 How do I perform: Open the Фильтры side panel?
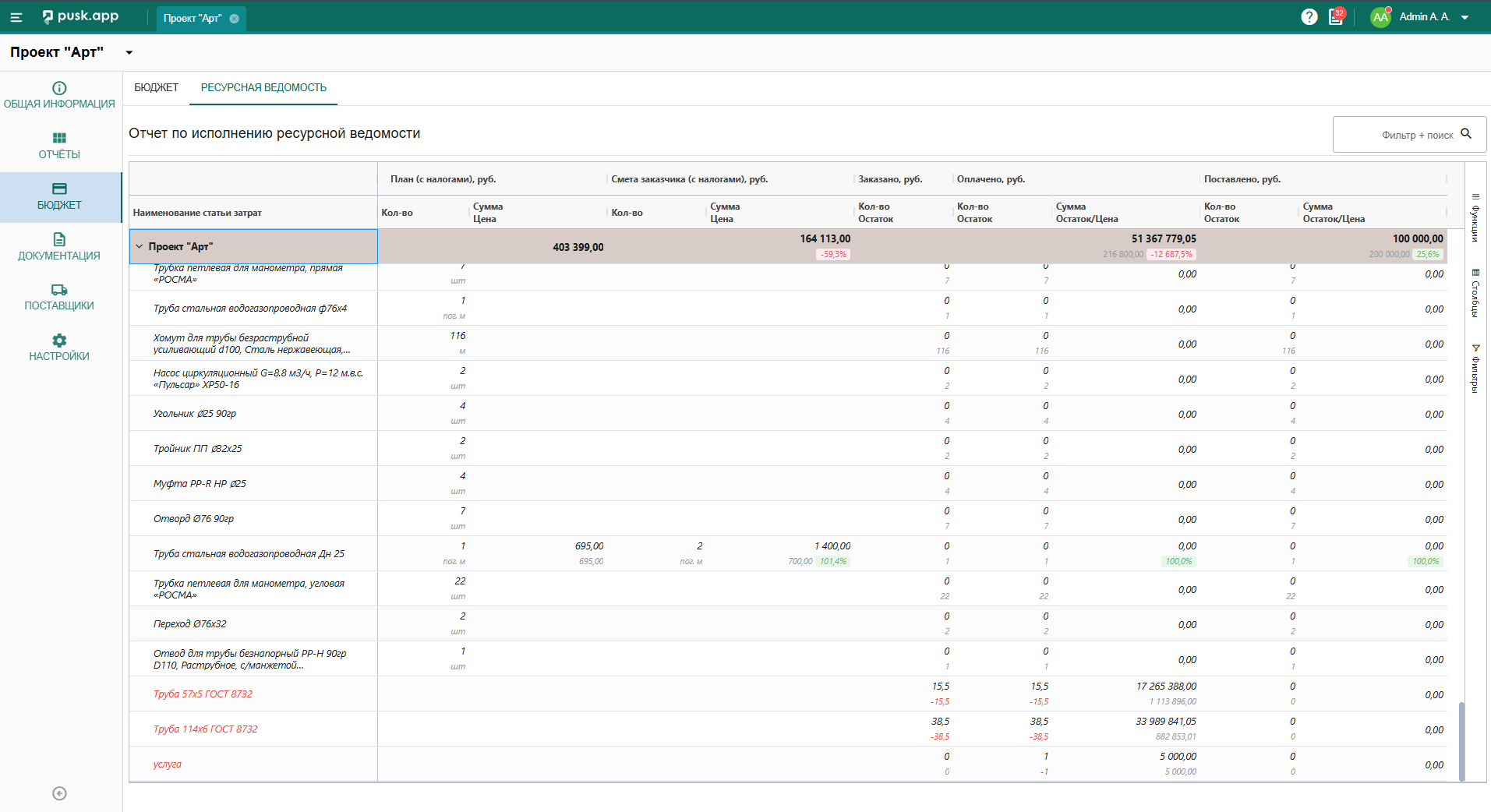click(x=1475, y=369)
